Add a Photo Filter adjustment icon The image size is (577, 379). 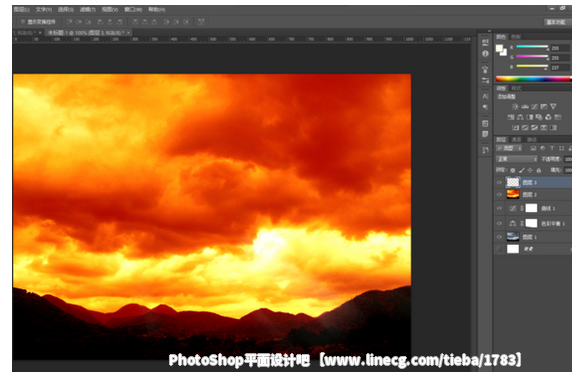point(539,117)
